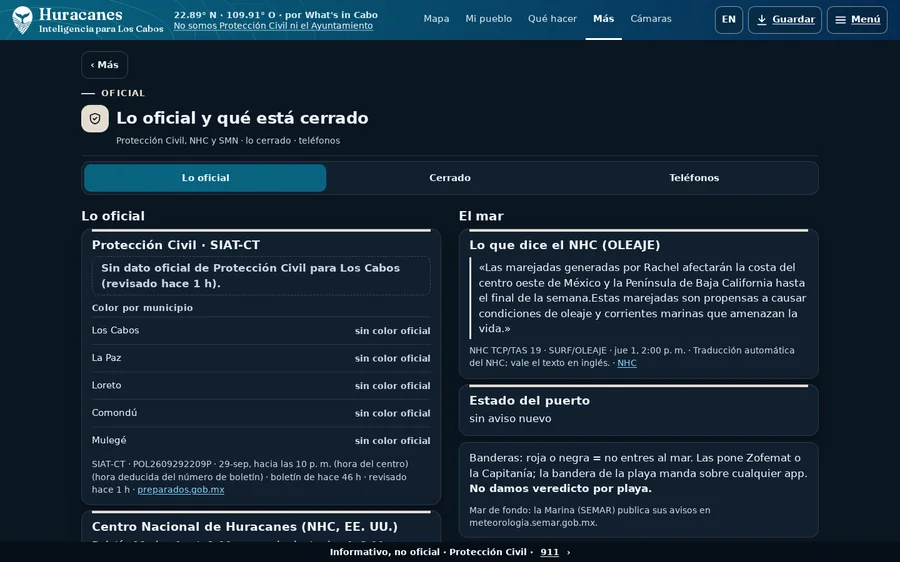Open Qué hacer in the top navigation
This screenshot has height=562, width=900.
[552, 19]
